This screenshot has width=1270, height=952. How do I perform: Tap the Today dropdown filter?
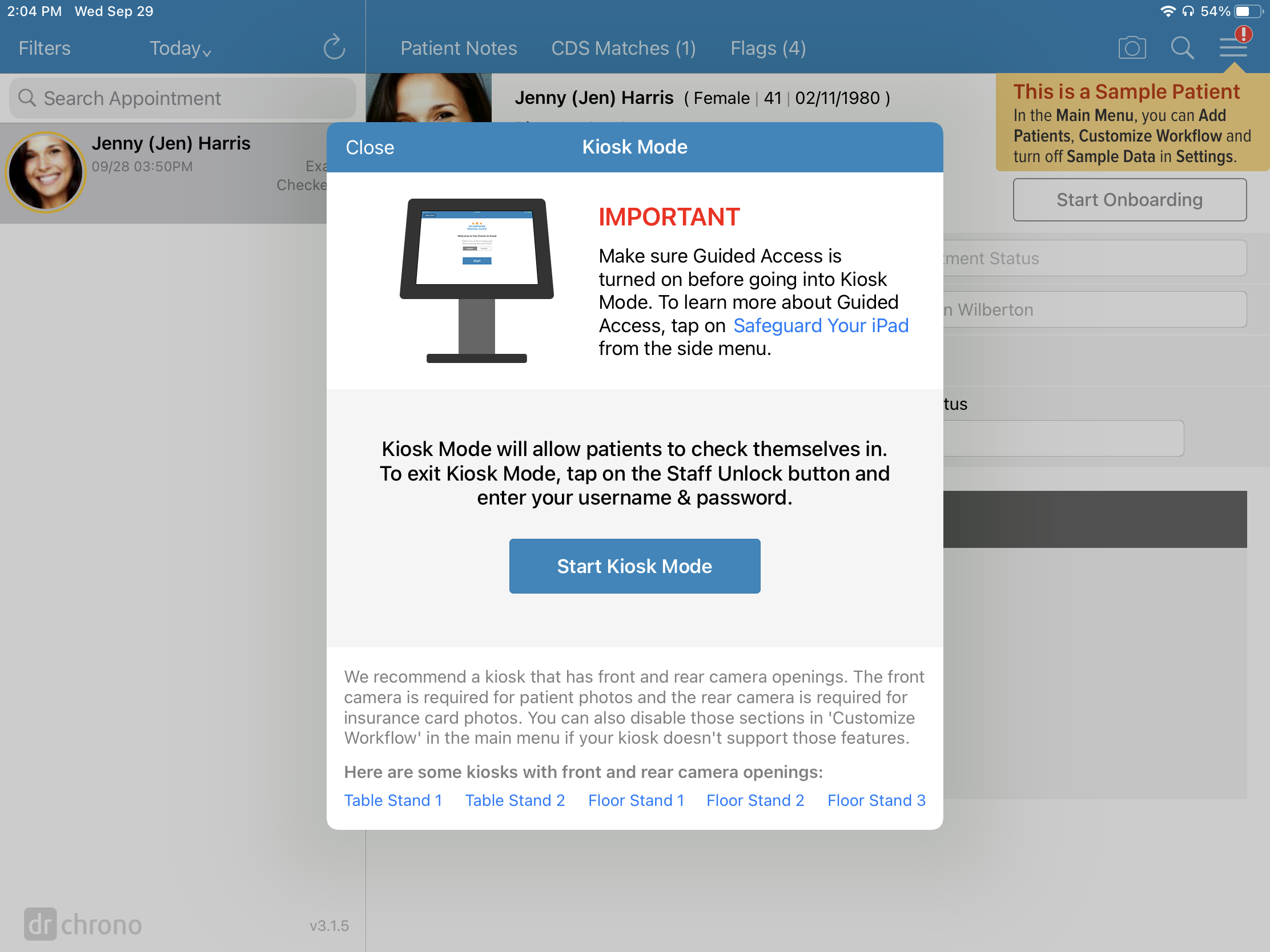[x=181, y=47]
